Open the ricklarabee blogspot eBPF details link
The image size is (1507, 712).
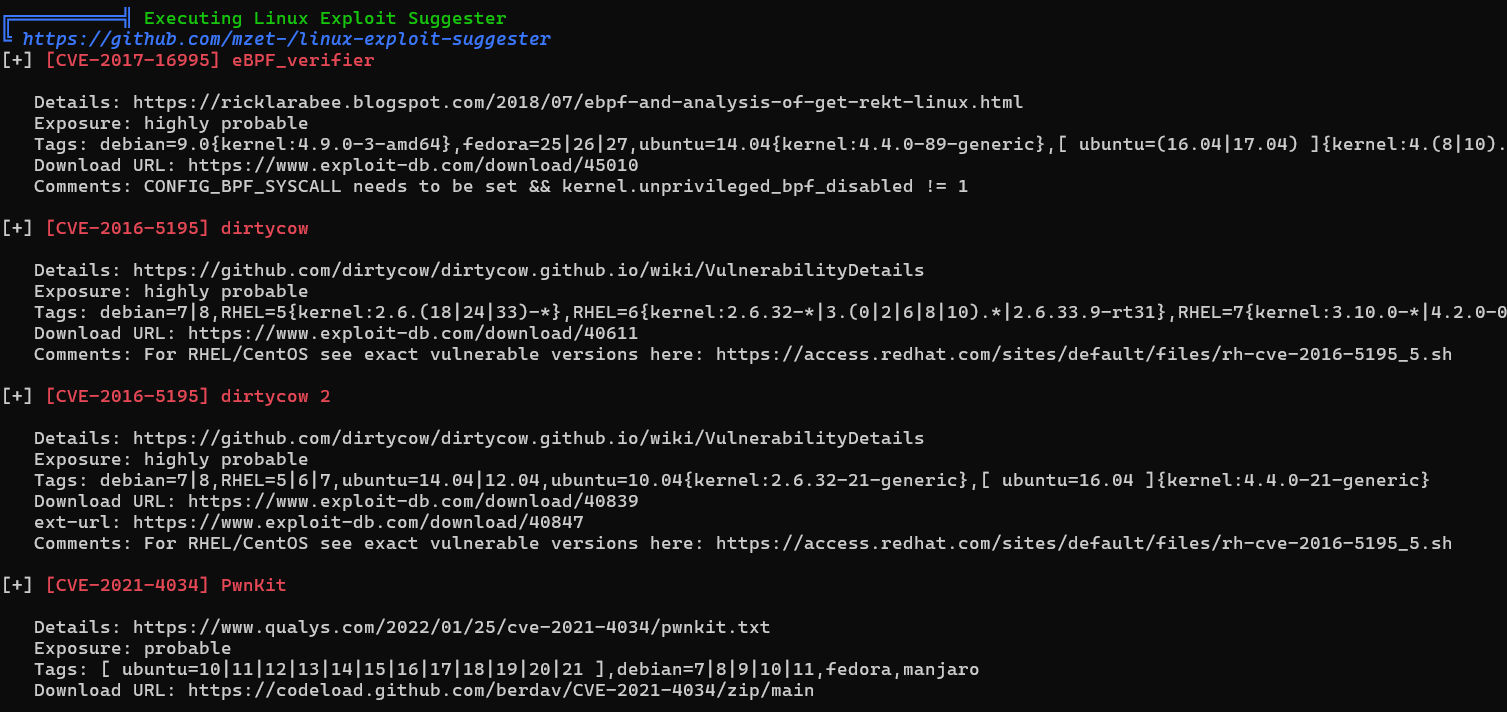click(x=578, y=102)
